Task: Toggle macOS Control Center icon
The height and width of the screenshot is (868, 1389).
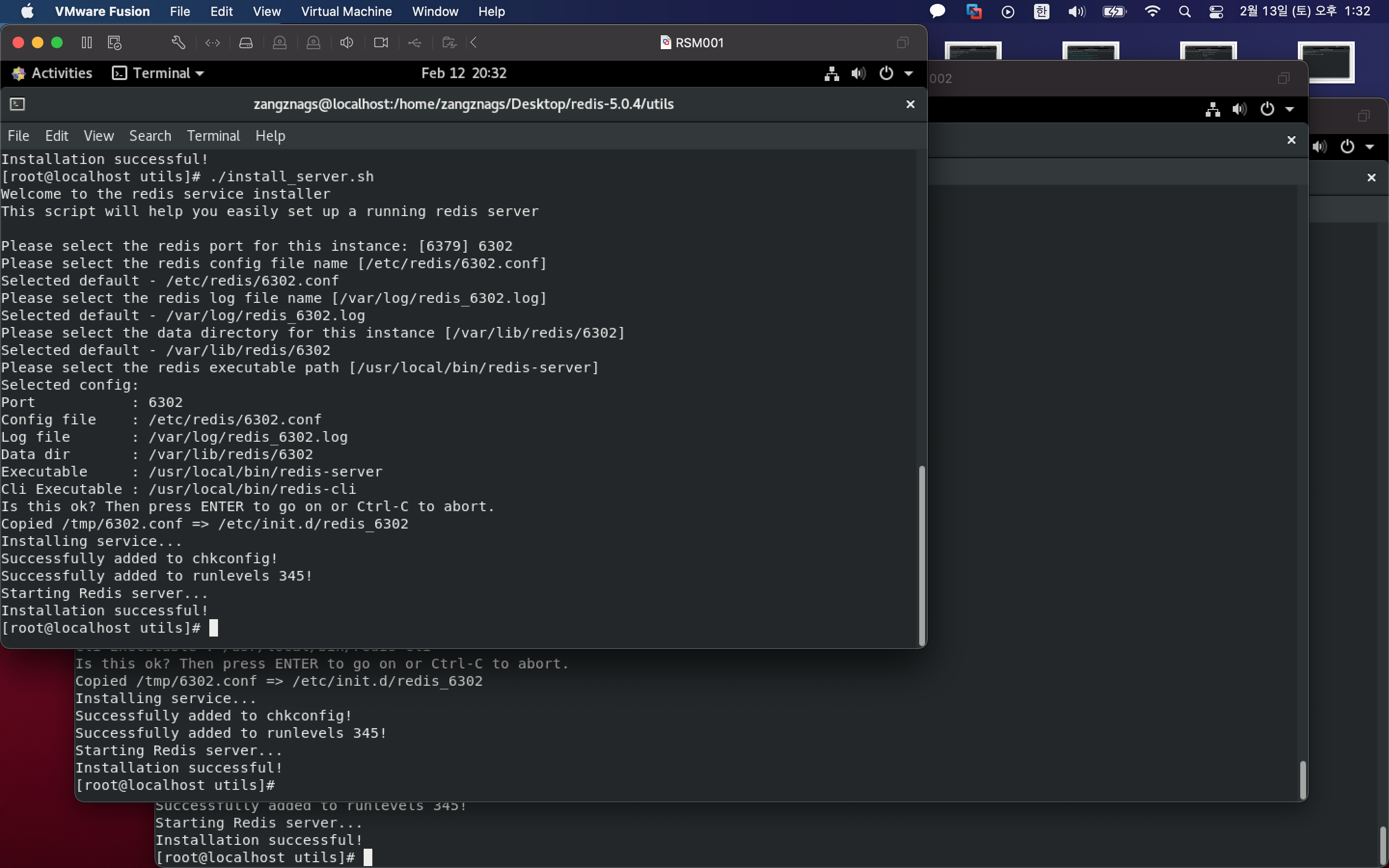Action: pyautogui.click(x=1216, y=12)
